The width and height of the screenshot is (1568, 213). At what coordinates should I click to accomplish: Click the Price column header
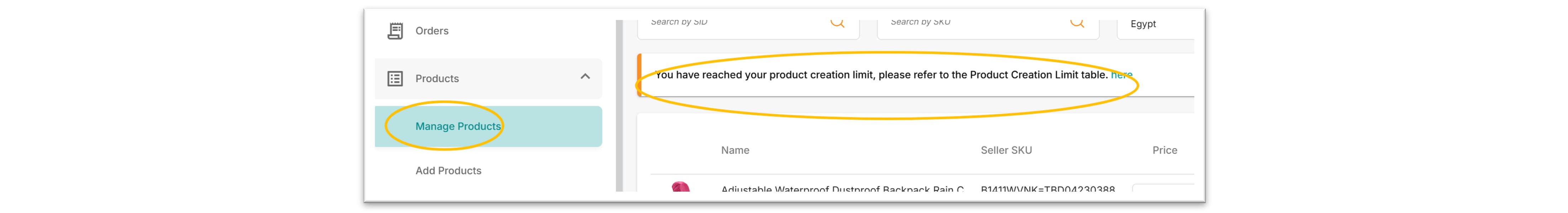pos(1165,150)
